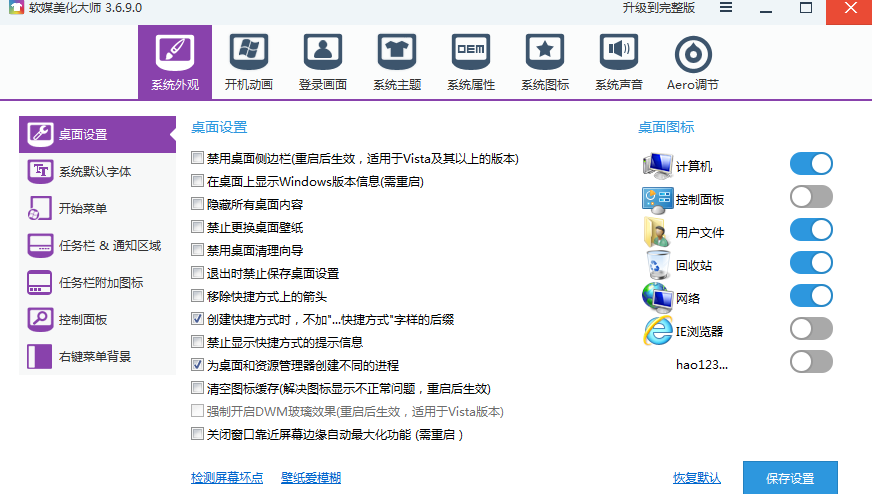Check 移除快捷方式上的箭头 option
Viewport: 872px width, 494px height.
[x=198, y=296]
